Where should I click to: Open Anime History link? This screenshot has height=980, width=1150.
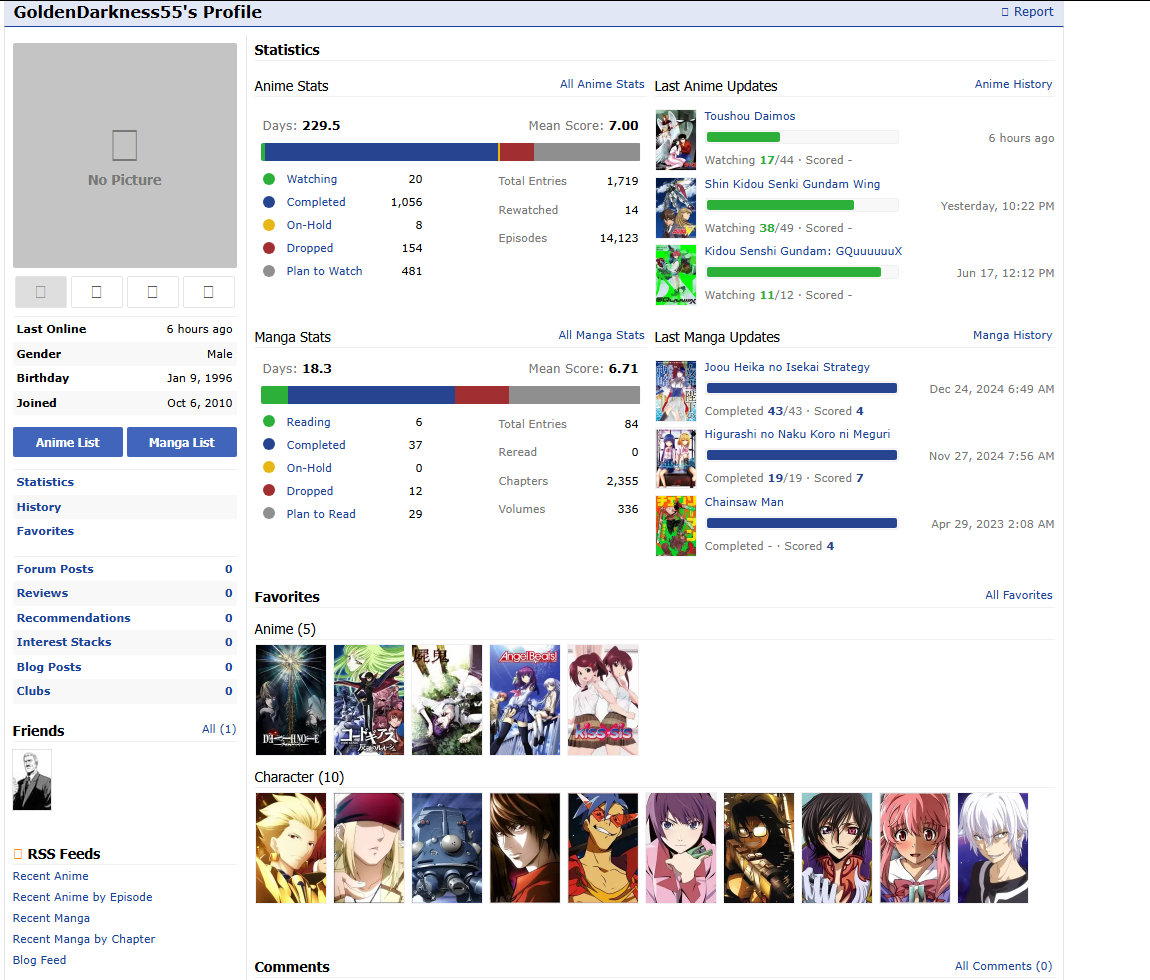[1014, 84]
